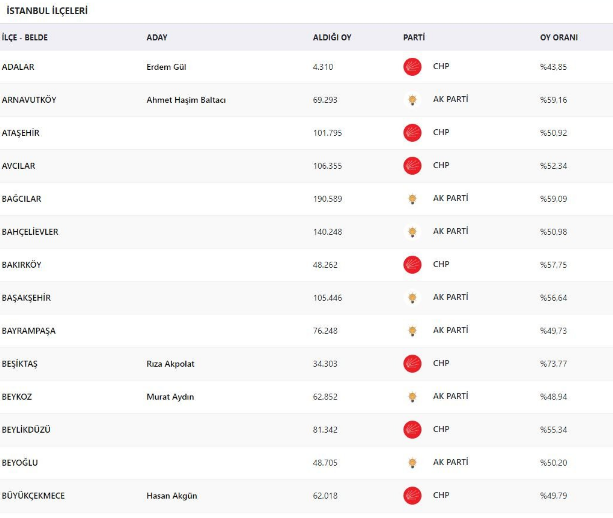The width and height of the screenshot is (613, 518).
Task: Click the ALDIĞI OY column header
Action: point(332,38)
